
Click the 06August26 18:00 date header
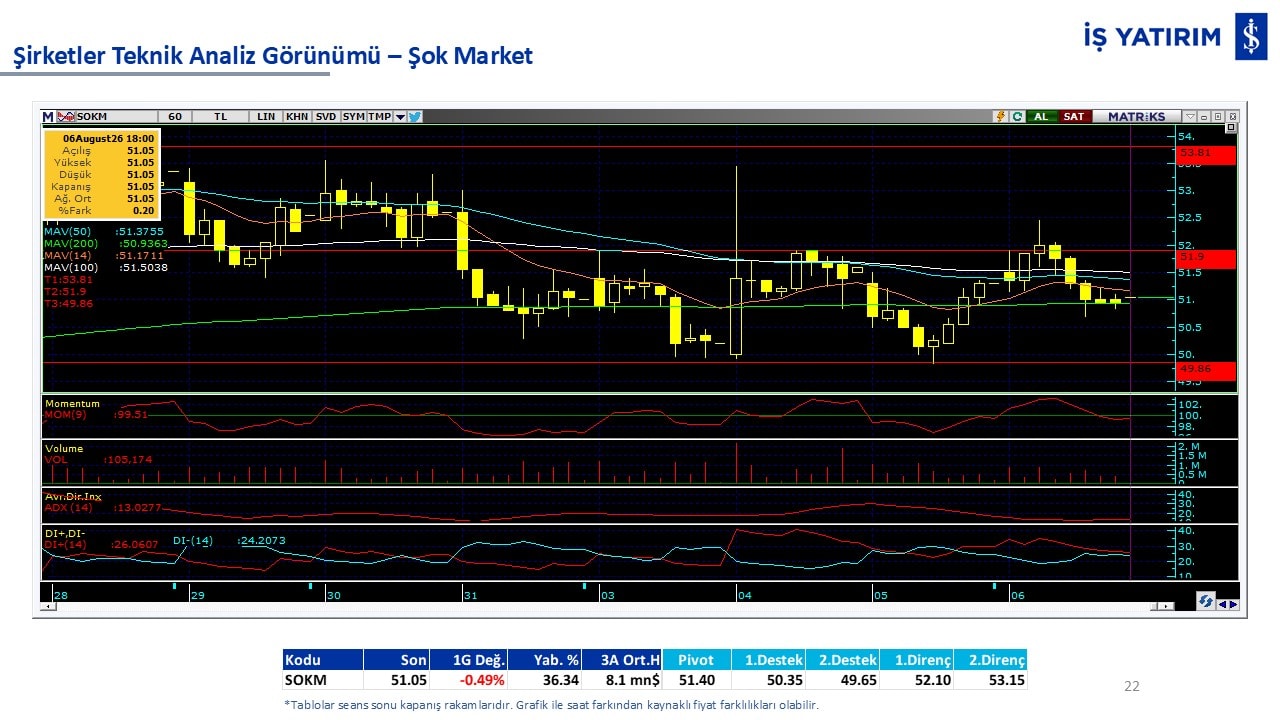[108, 138]
